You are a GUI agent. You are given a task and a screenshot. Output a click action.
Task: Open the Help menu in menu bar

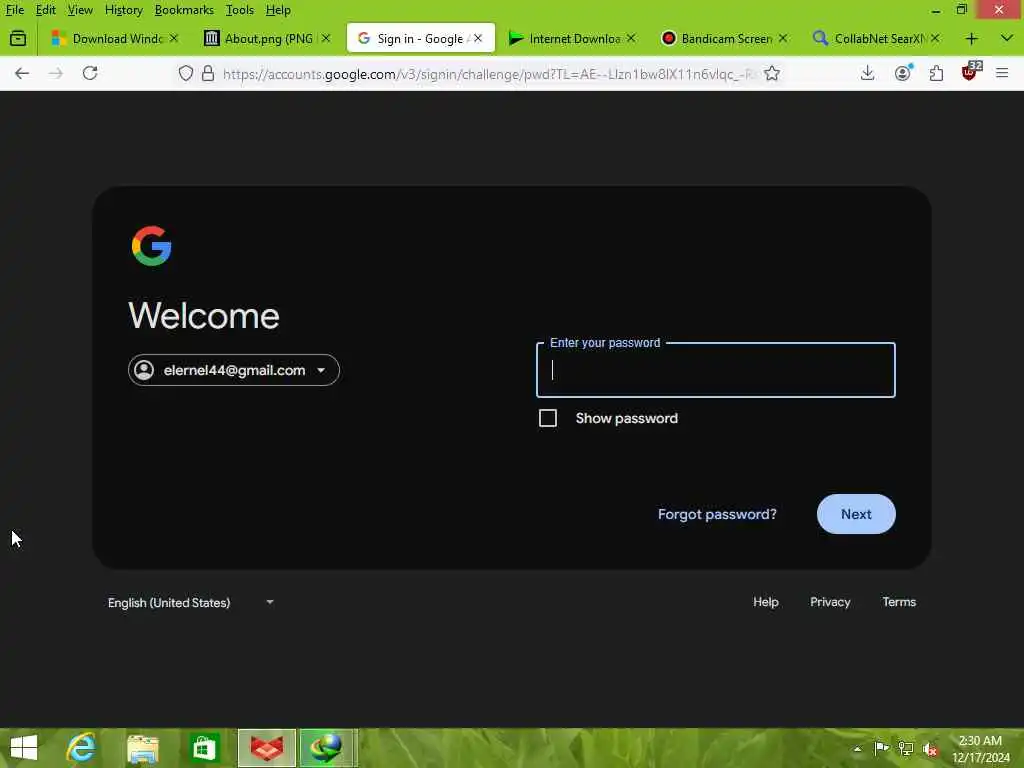pyautogui.click(x=278, y=10)
